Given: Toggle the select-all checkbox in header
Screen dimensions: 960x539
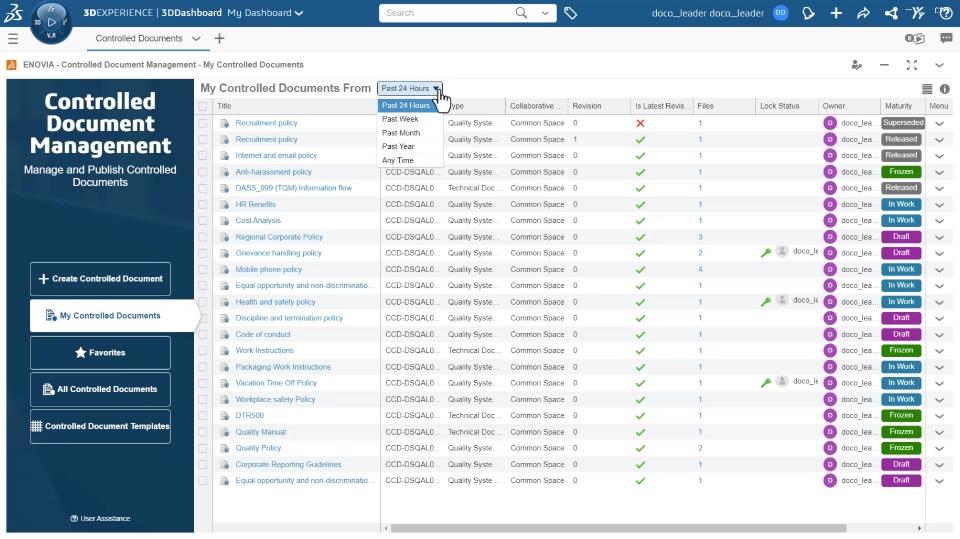Looking at the screenshot, I should pos(204,106).
